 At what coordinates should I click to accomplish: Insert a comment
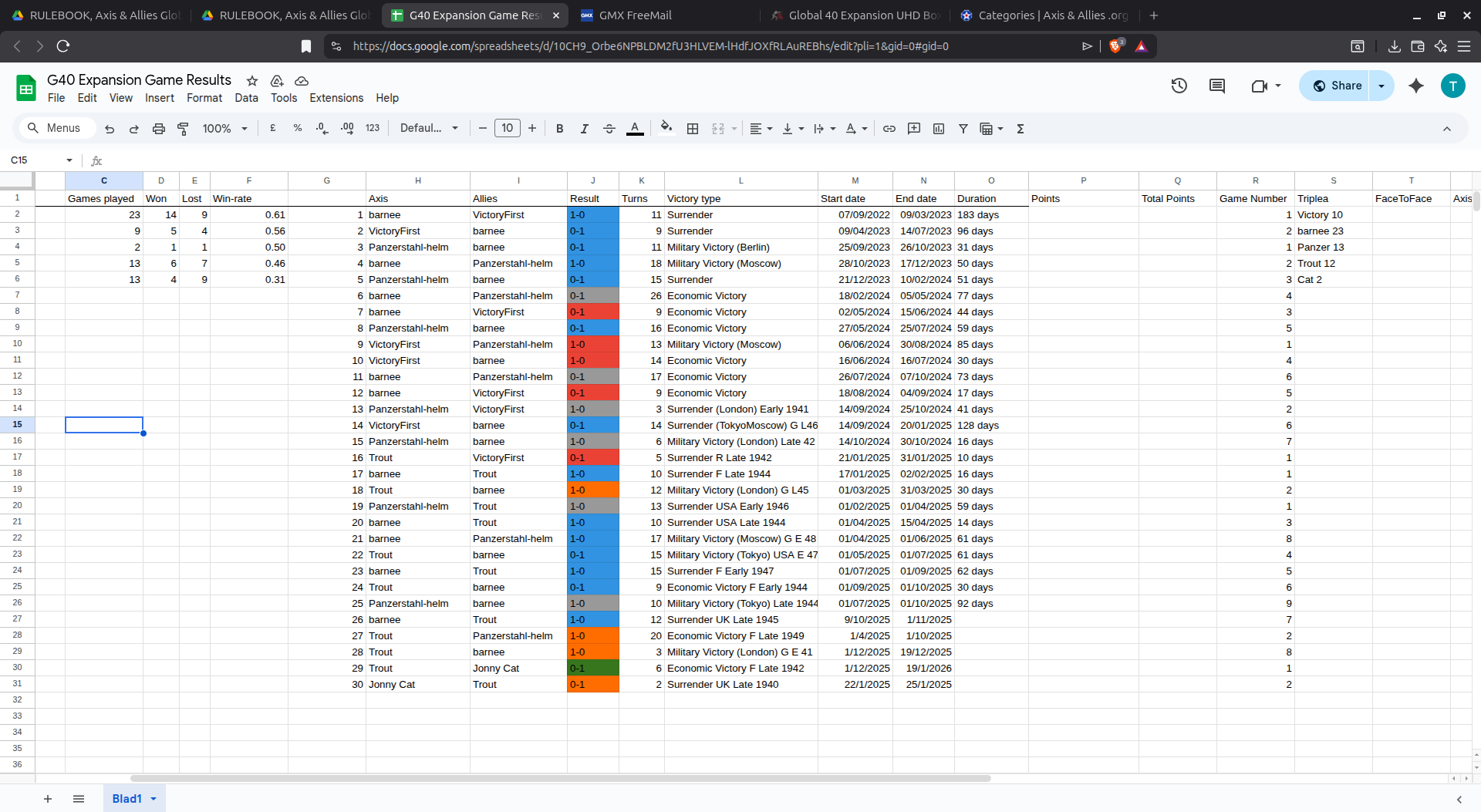(x=914, y=129)
